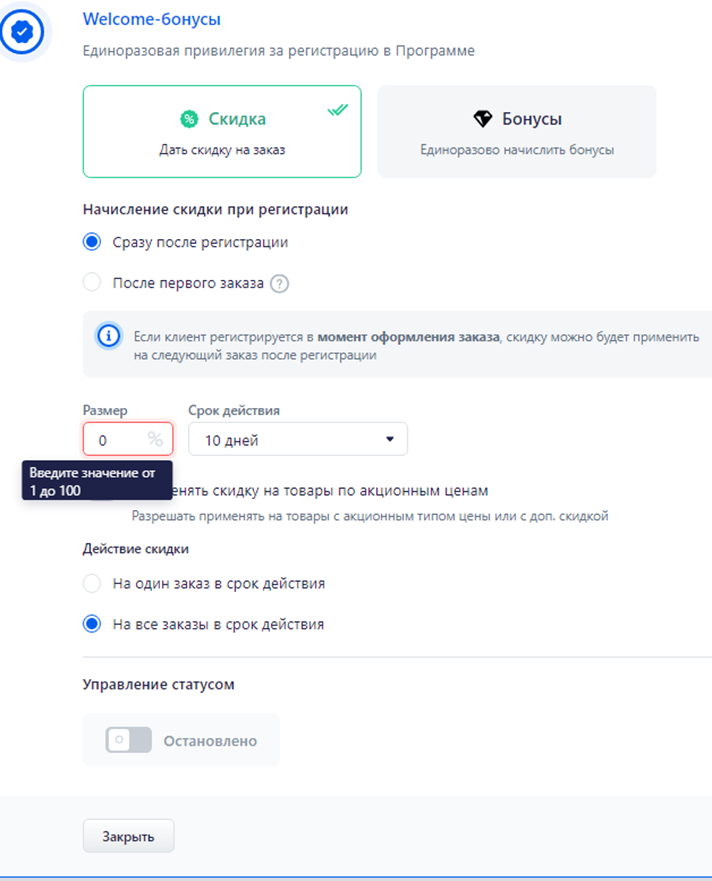
Task: Select the Скидка option card
Action: pos(222,131)
